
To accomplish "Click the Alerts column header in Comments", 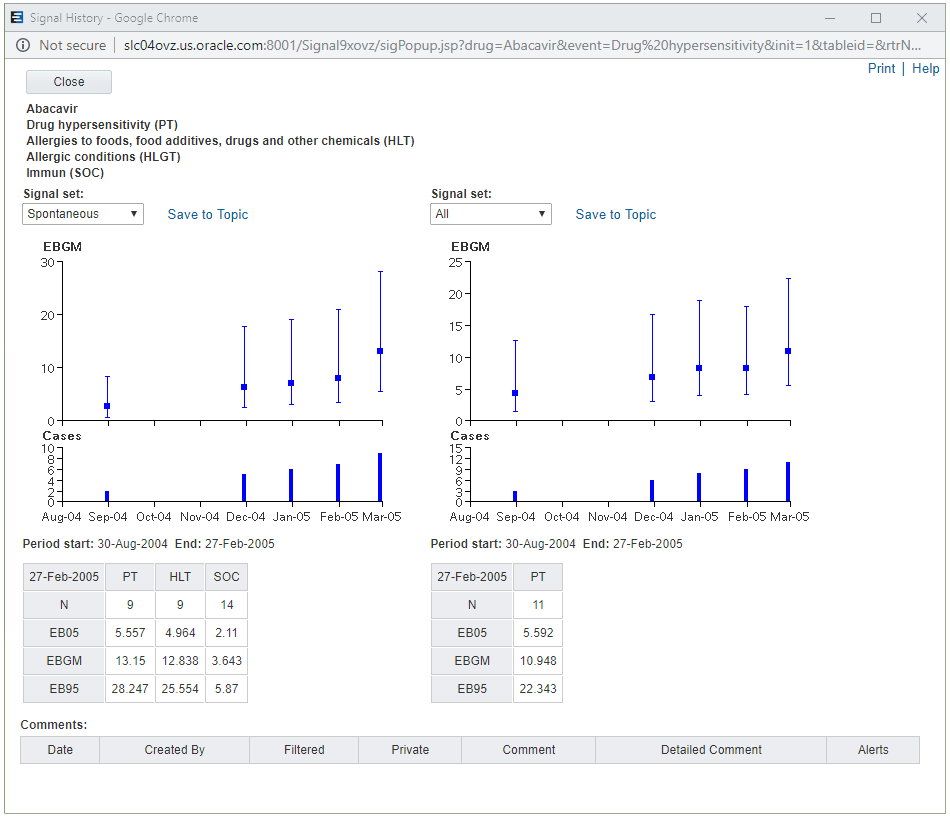I will pyautogui.click(x=873, y=750).
